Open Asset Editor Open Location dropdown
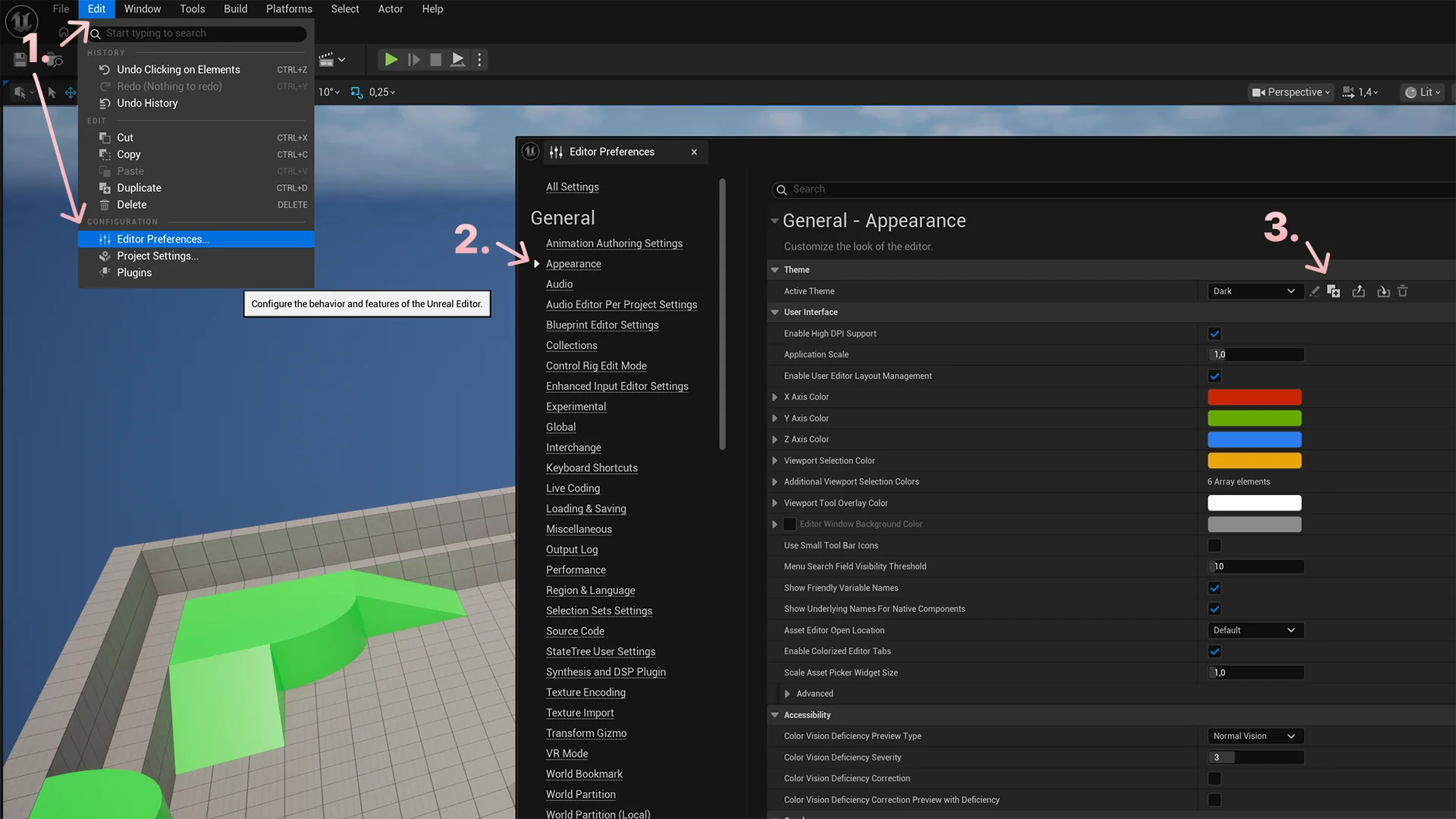Viewport: 1456px width, 819px height. tap(1255, 631)
